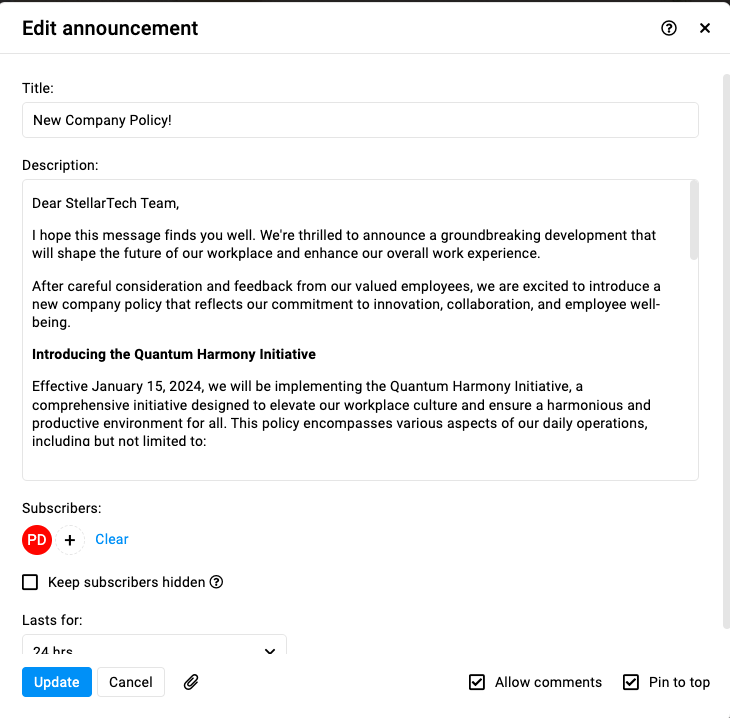Screen dimensions: 730x718
Task: Attach a file using the paperclip icon
Action: [191, 682]
